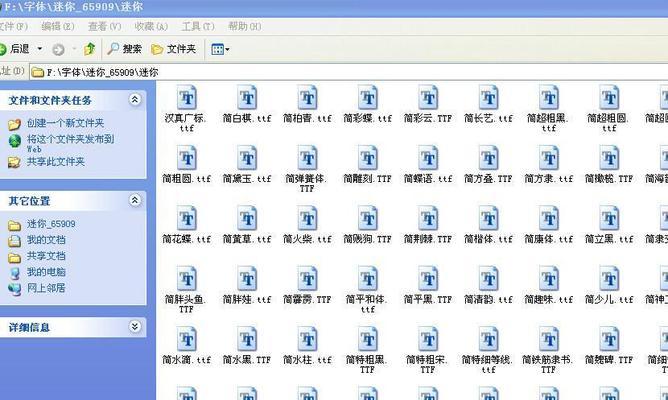668x400 pixels.
Task: Select the file name 简橄榄.TTF
Action: [x=609, y=179]
